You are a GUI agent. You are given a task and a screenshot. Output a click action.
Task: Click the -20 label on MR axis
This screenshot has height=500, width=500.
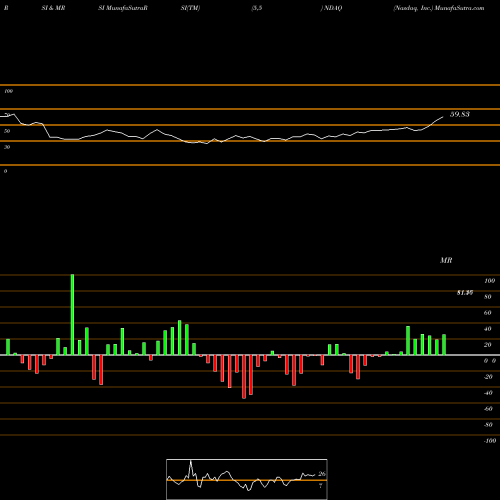point(488,377)
